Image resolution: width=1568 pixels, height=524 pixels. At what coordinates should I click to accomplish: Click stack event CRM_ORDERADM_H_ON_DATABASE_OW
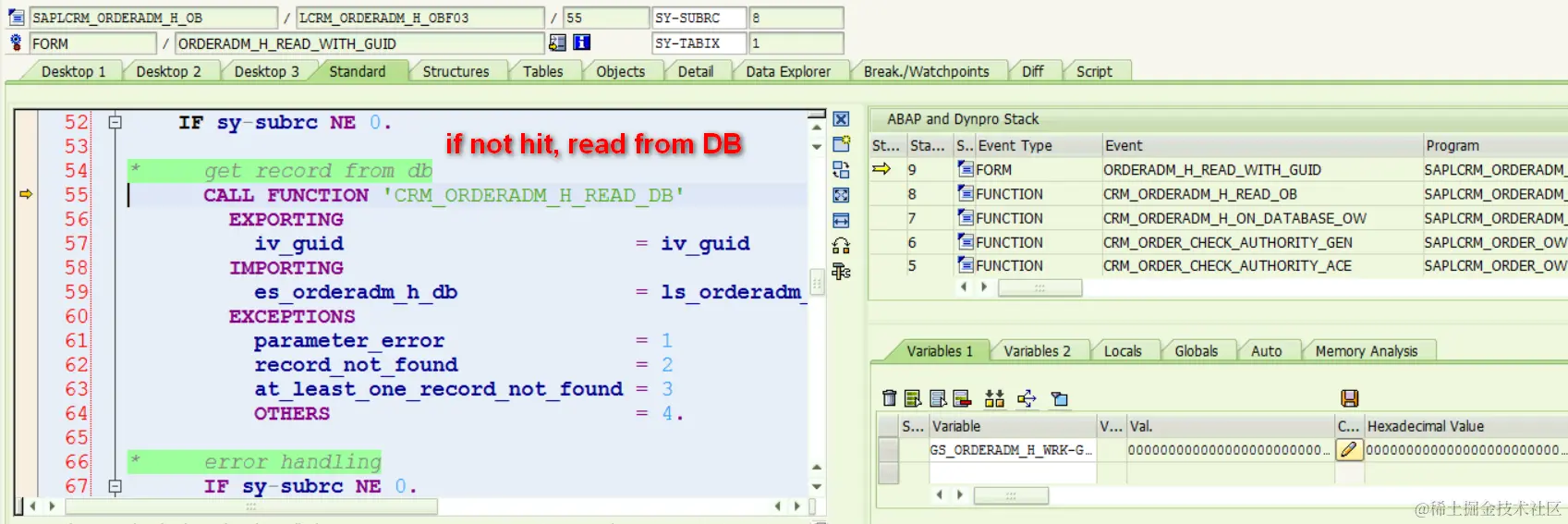tap(1234, 217)
